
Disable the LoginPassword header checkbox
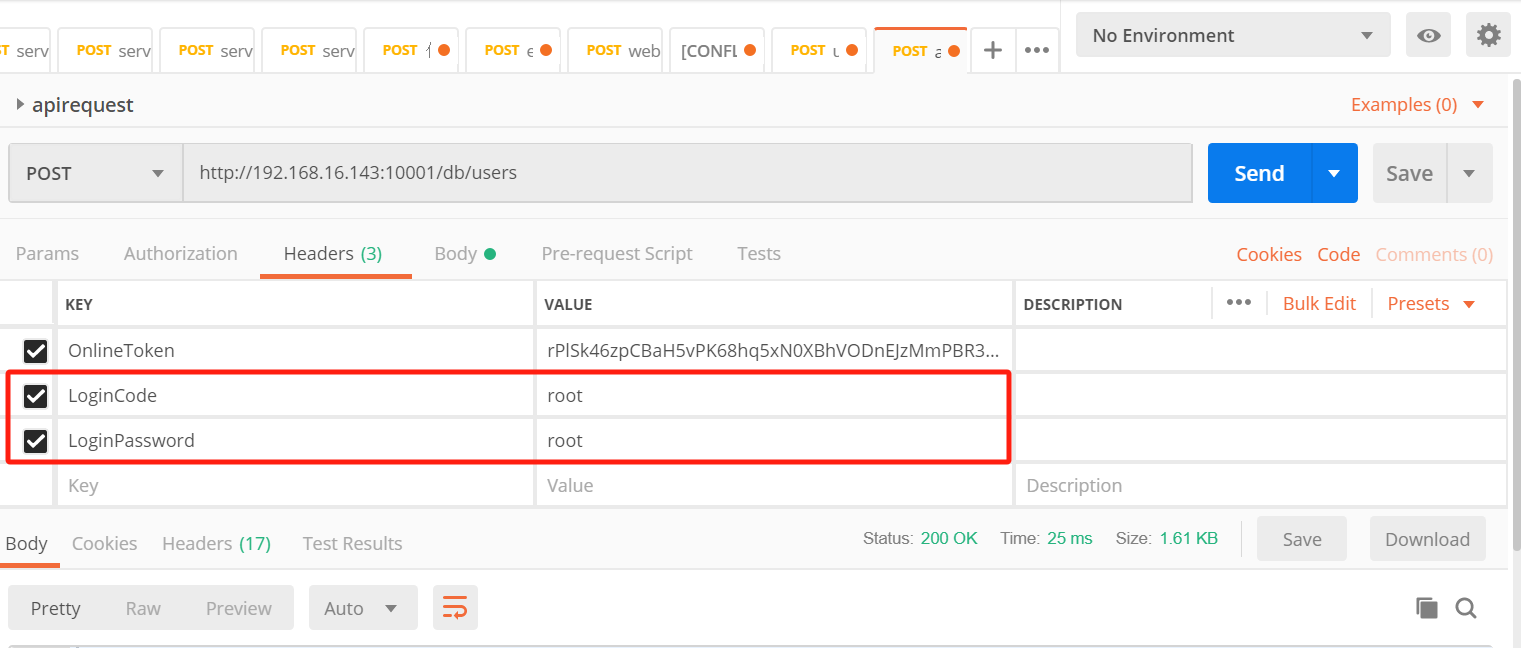(36, 441)
